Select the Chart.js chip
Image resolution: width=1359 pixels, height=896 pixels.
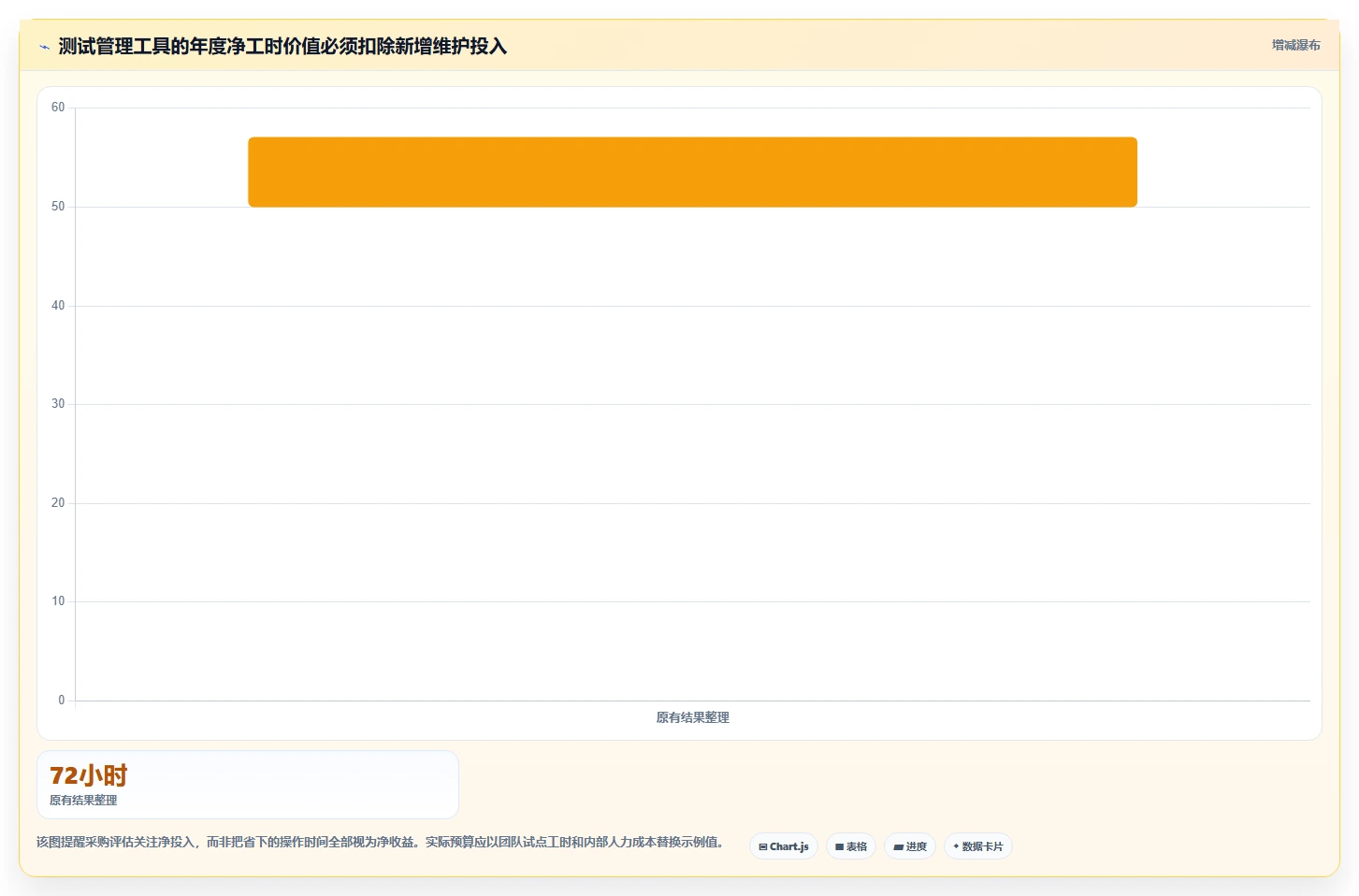784,846
